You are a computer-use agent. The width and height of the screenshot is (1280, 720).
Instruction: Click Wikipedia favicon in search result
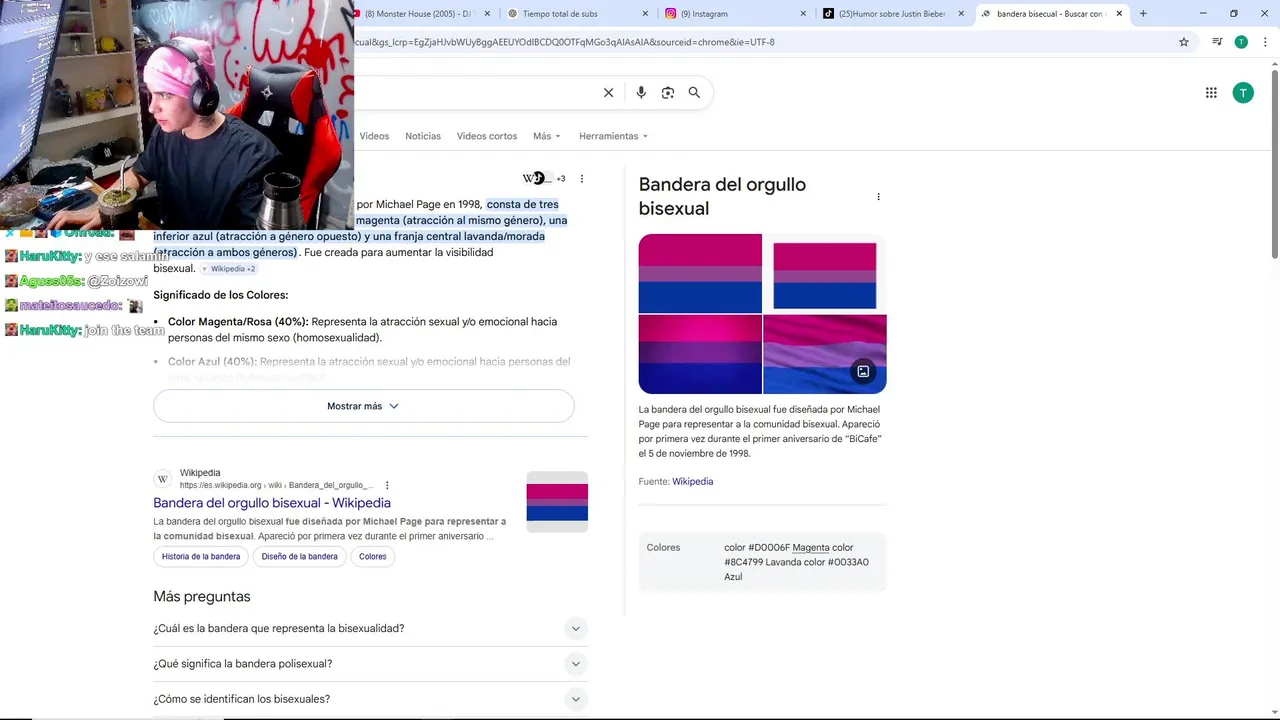tap(163, 479)
